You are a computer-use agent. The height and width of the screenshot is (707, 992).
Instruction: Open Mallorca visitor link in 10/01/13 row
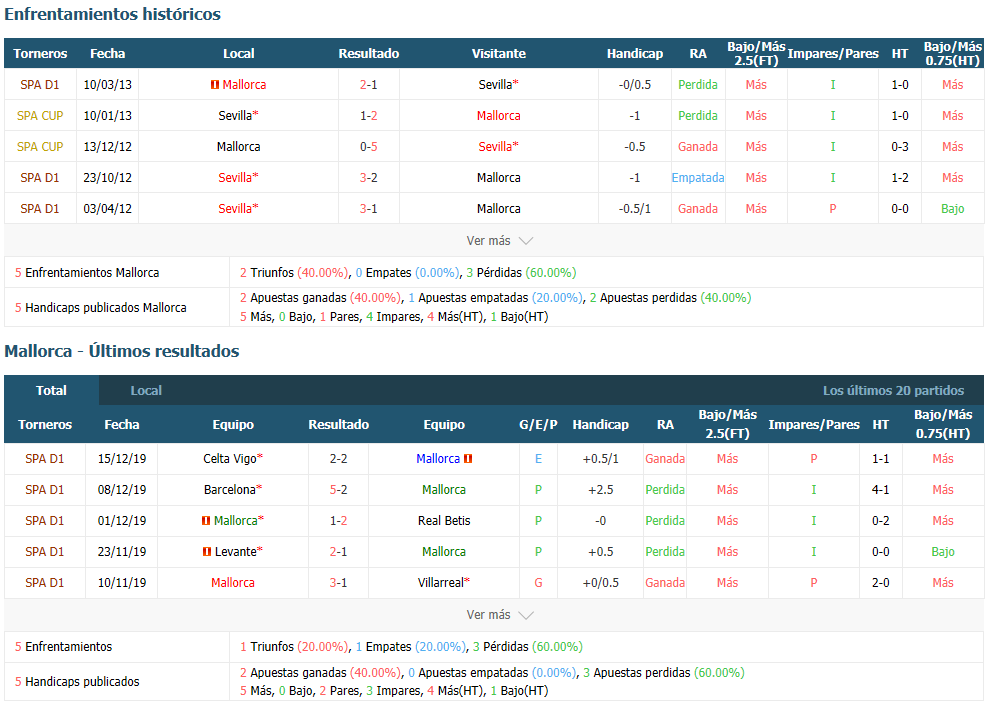[499, 116]
